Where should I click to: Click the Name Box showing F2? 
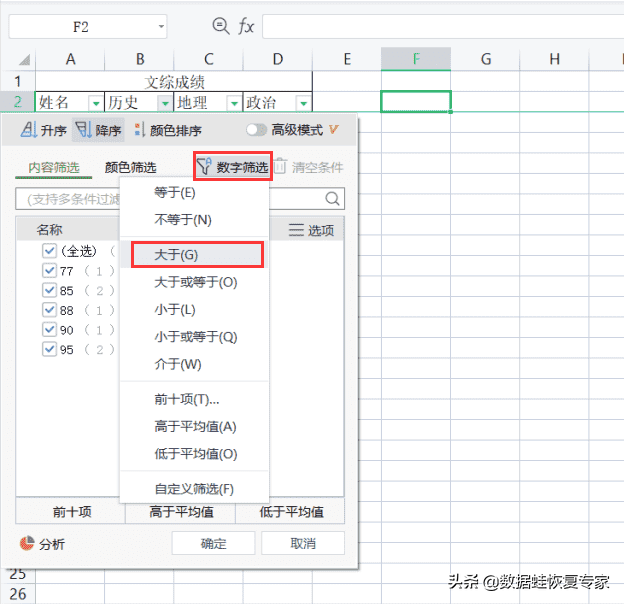point(88,27)
